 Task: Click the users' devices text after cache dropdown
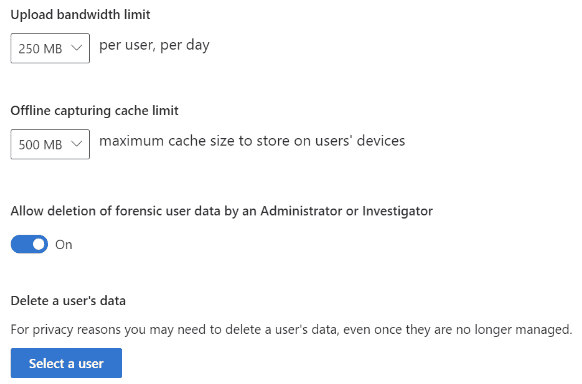click(x=360, y=141)
